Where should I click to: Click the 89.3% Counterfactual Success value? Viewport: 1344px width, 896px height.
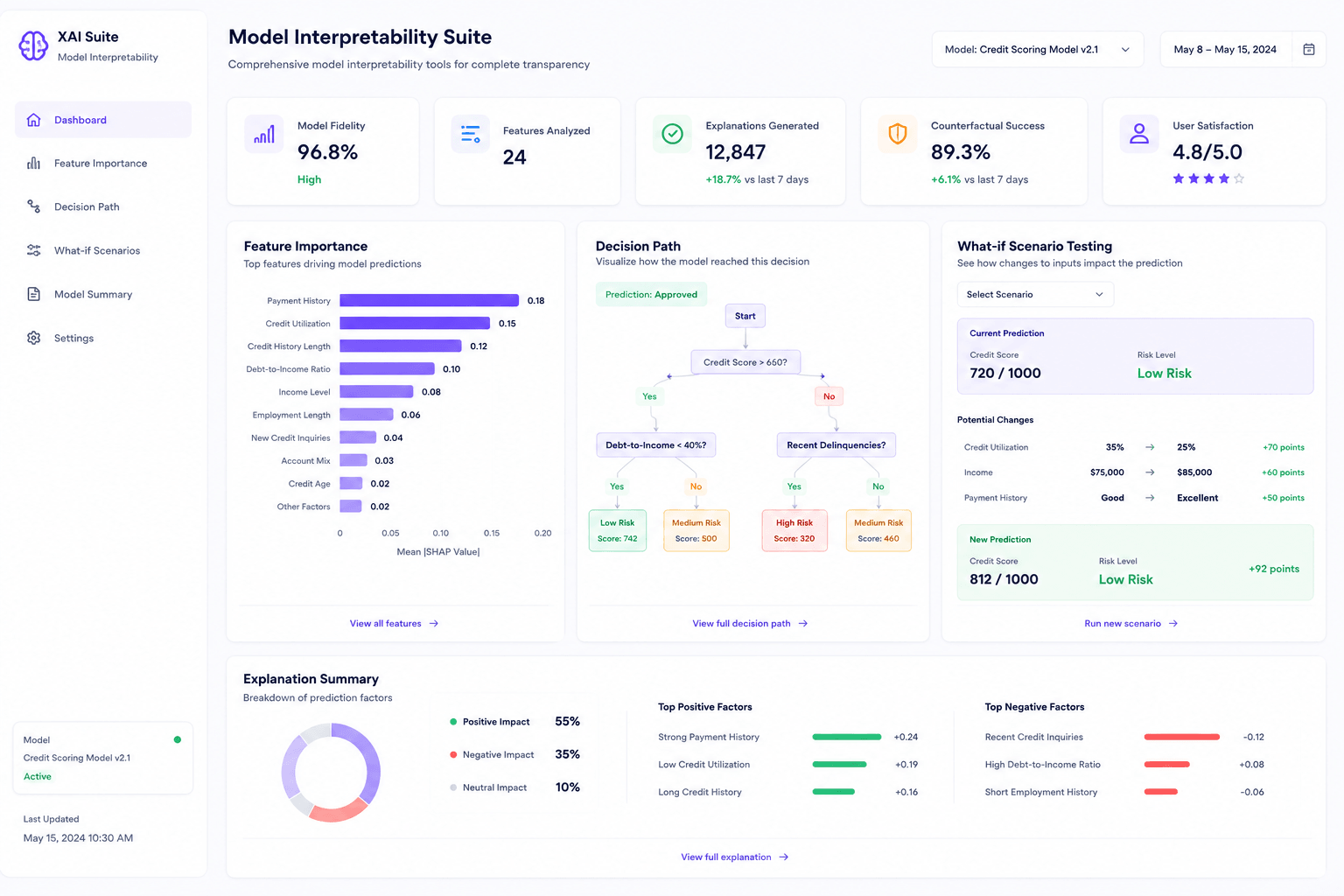pyautogui.click(x=961, y=152)
